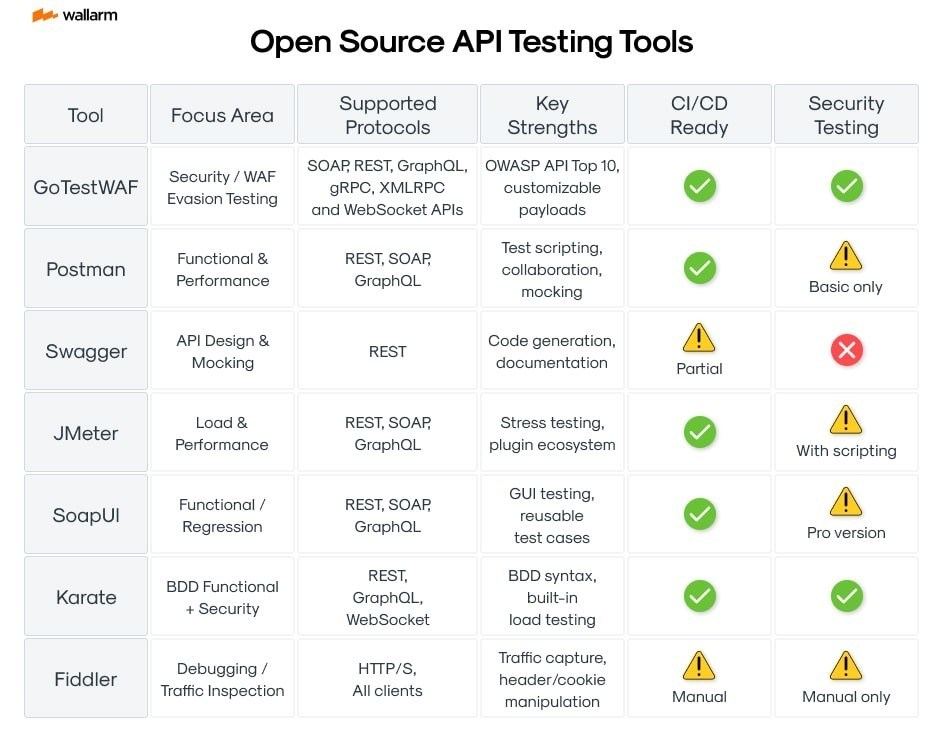This screenshot has height=734, width=943.
Task: Click "API Design & Mocking" cell
Action: pos(223,351)
